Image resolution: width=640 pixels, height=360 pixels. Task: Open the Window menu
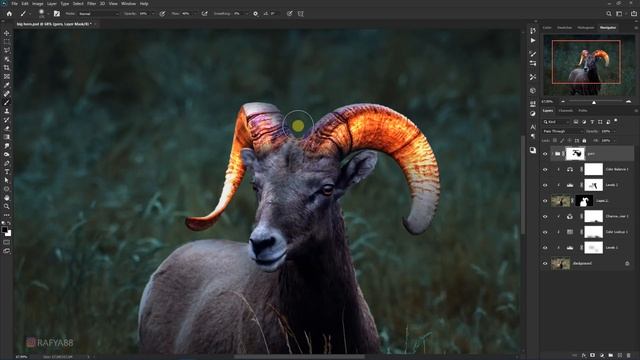coord(128,4)
